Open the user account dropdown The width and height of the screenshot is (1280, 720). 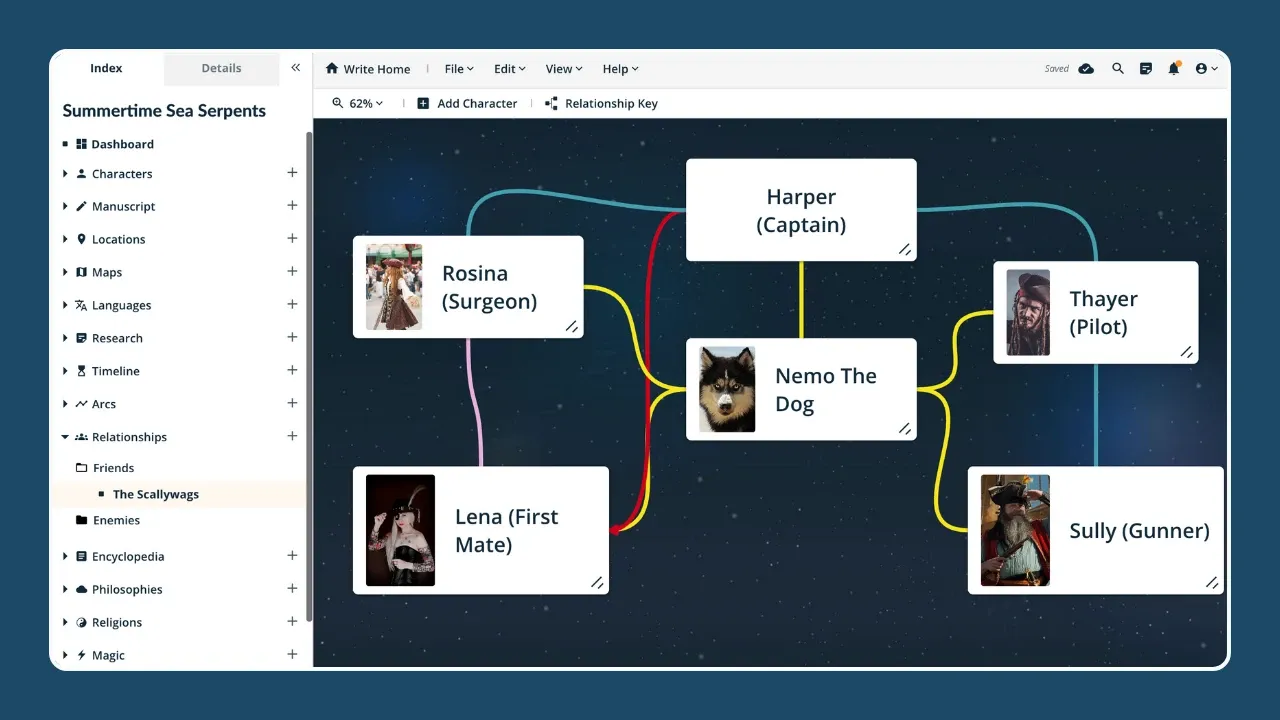coord(1206,69)
